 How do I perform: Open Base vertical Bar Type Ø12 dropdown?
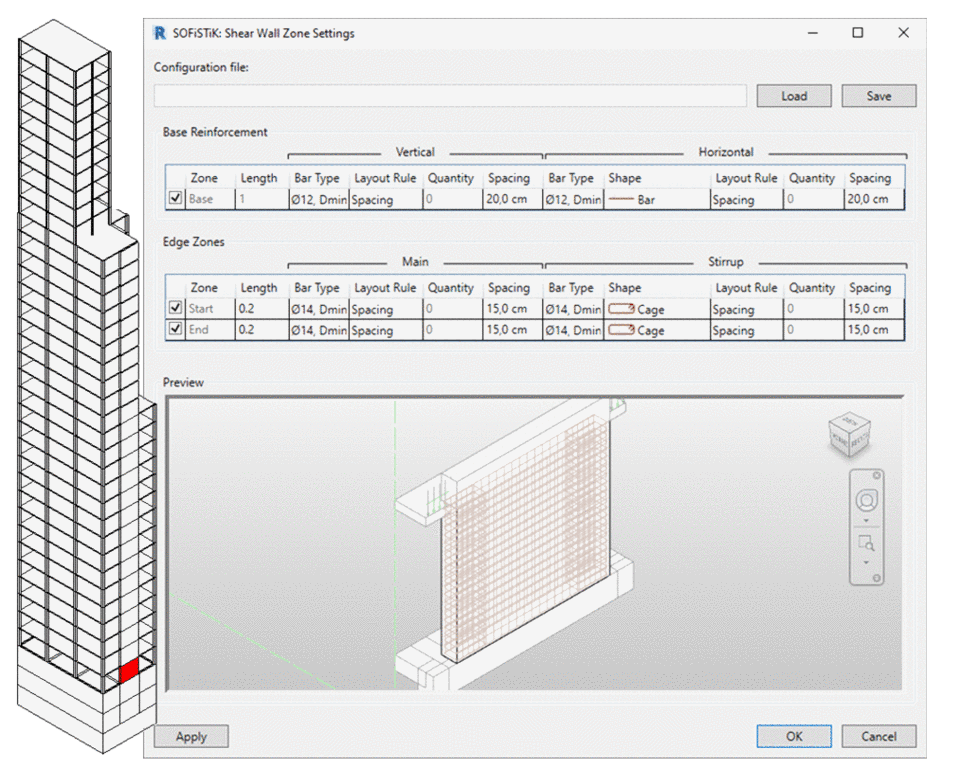pos(318,200)
